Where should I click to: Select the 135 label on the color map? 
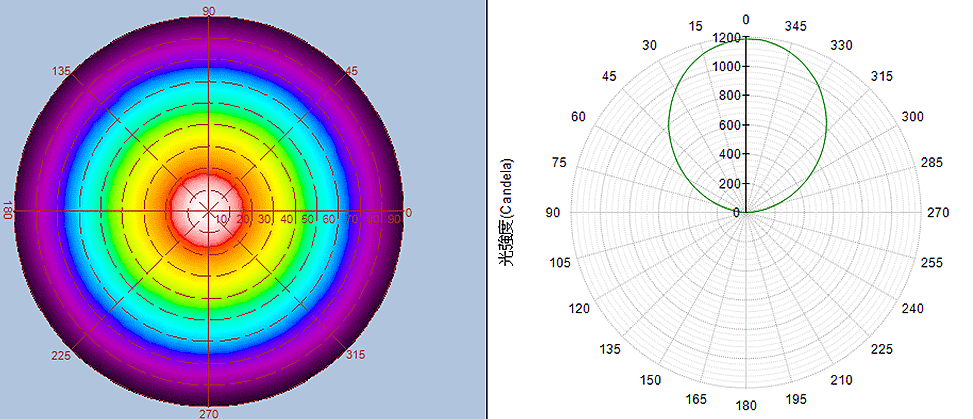(62, 71)
